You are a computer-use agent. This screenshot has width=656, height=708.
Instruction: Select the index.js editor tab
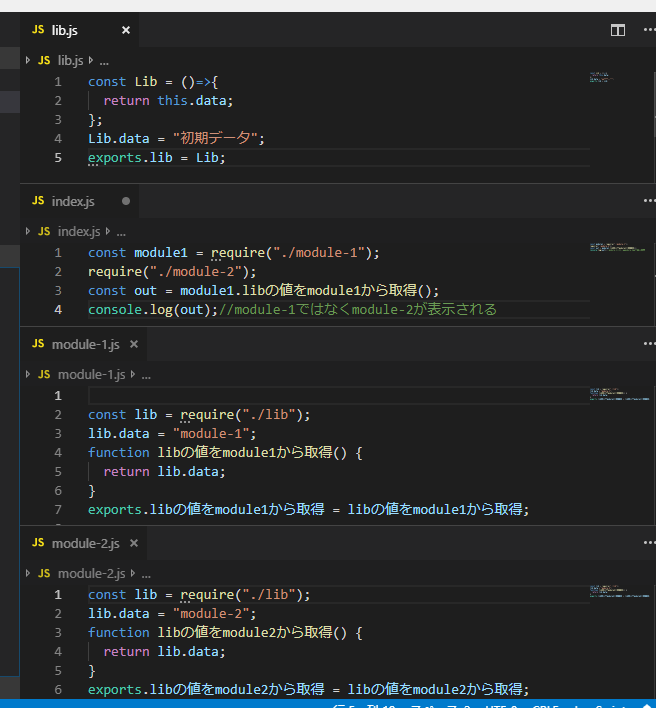80,201
